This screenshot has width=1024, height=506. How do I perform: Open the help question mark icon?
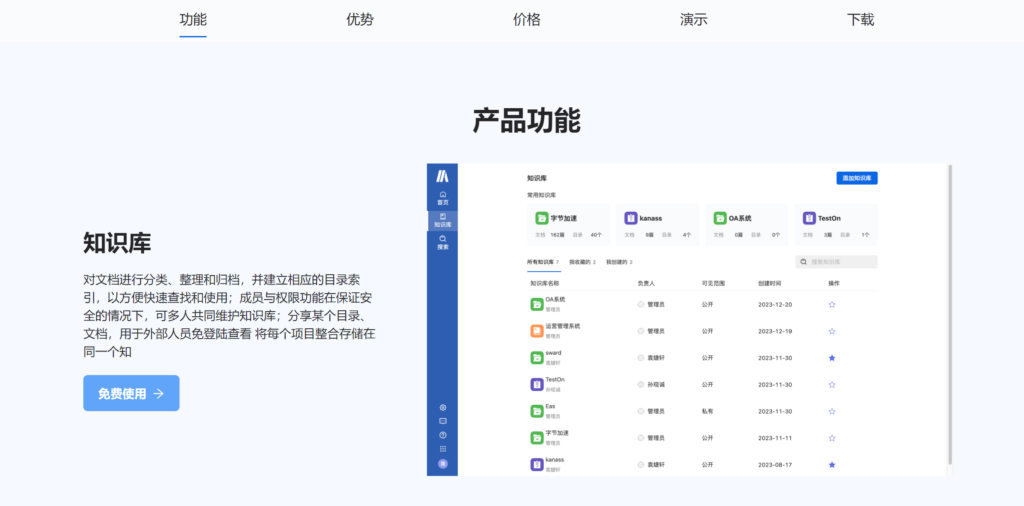pyautogui.click(x=443, y=435)
